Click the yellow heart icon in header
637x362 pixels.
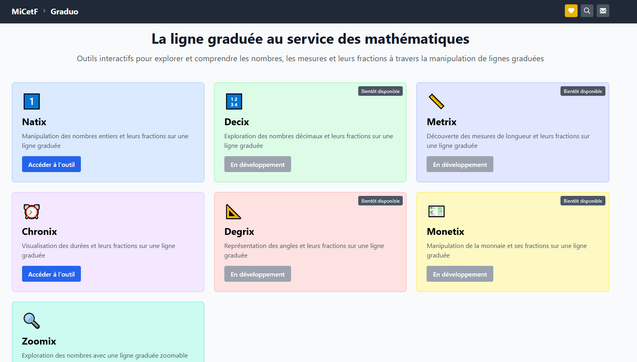point(571,11)
